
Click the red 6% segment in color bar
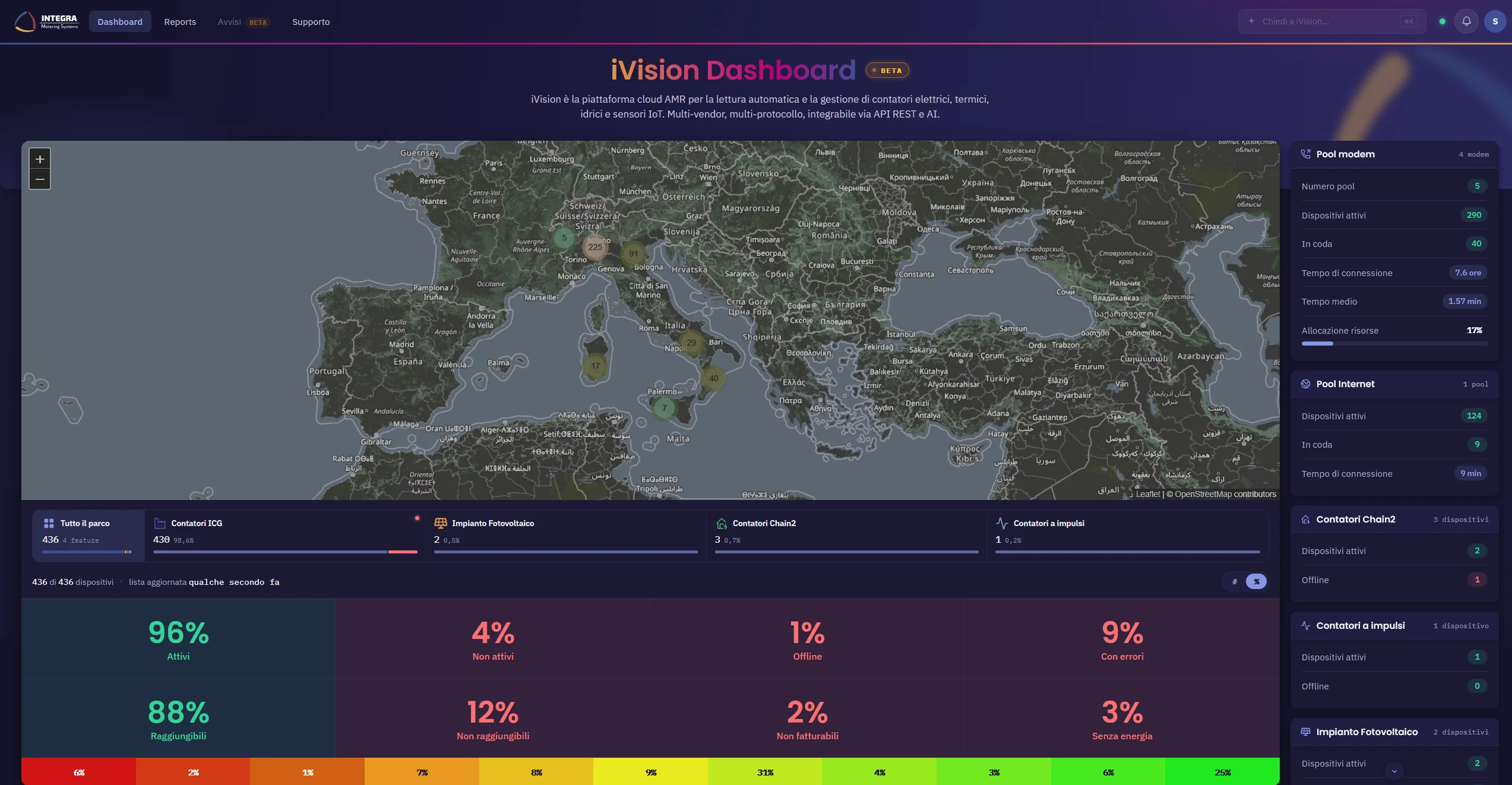(x=78, y=772)
